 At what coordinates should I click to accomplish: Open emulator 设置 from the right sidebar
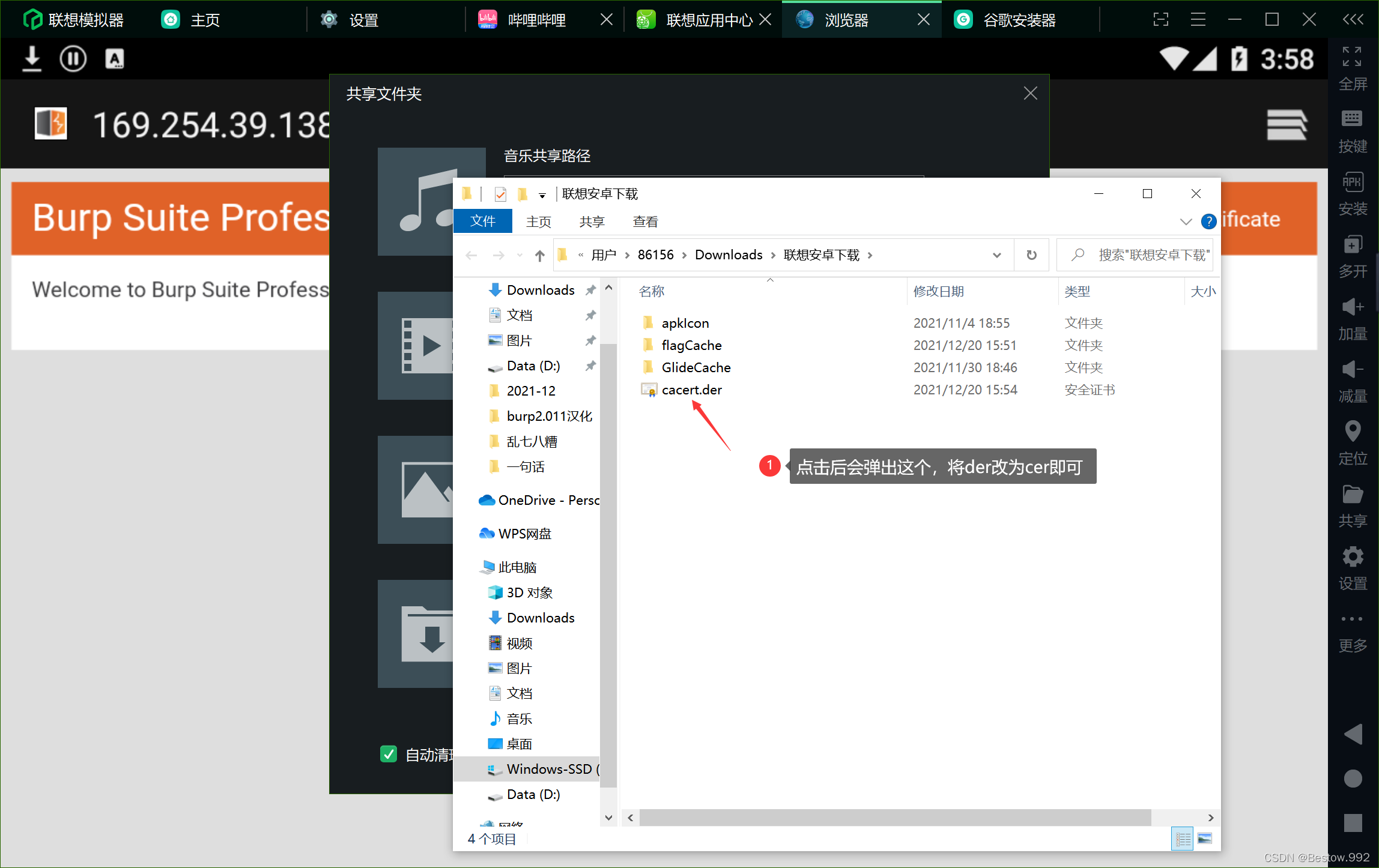click(x=1352, y=557)
